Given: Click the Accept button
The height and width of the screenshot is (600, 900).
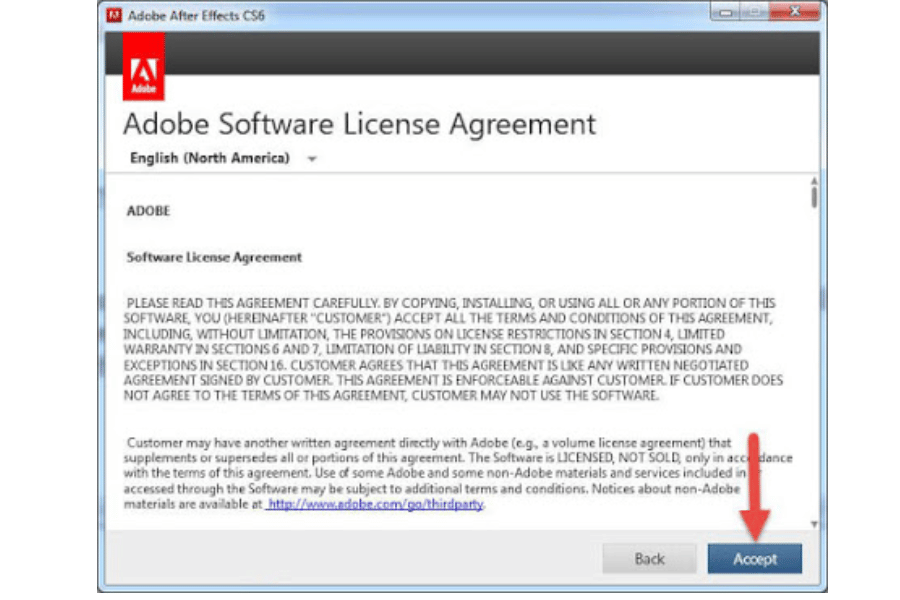Looking at the screenshot, I should (x=754, y=559).
